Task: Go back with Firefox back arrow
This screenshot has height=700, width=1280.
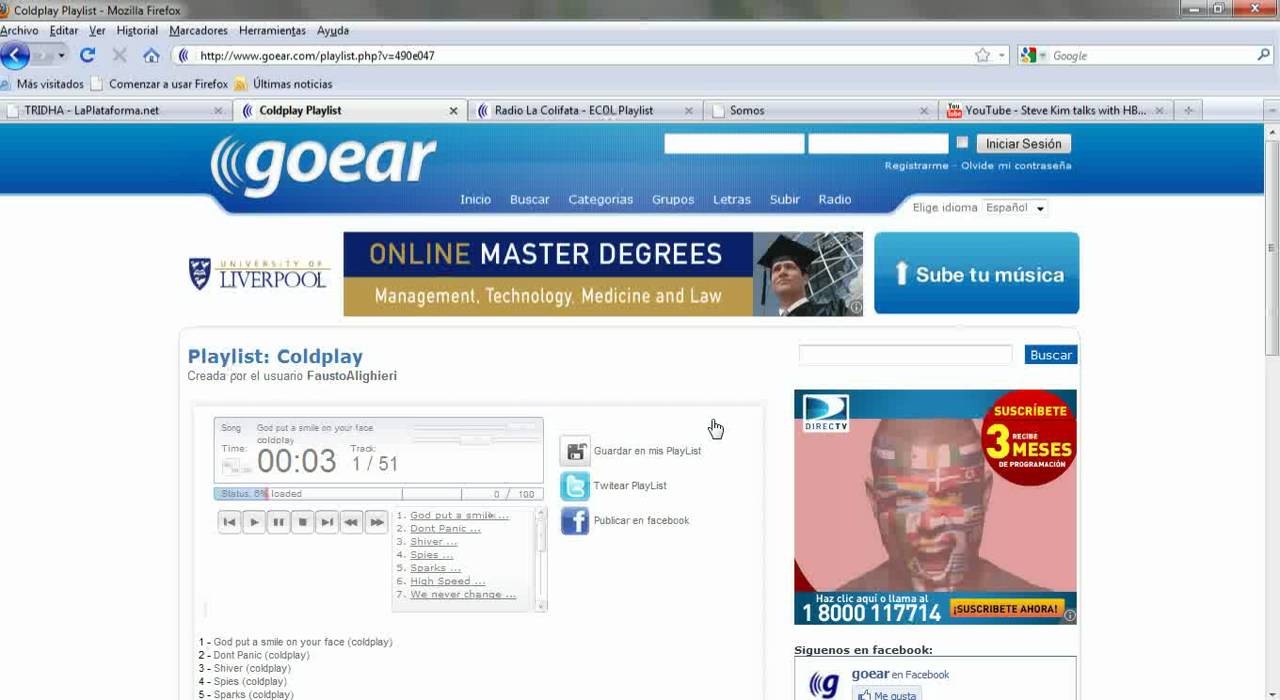Action: pos(16,56)
